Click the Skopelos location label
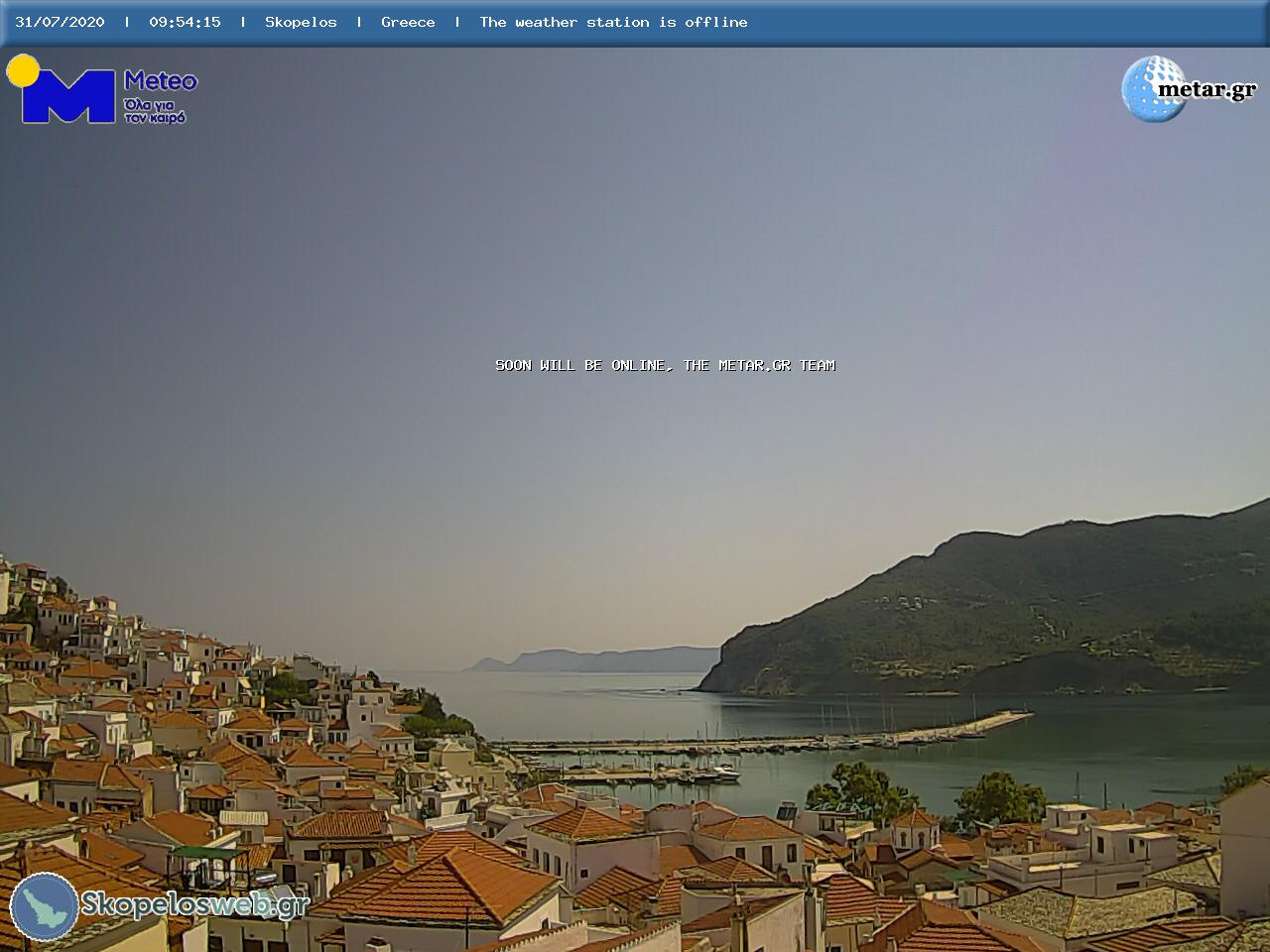 click(301, 22)
